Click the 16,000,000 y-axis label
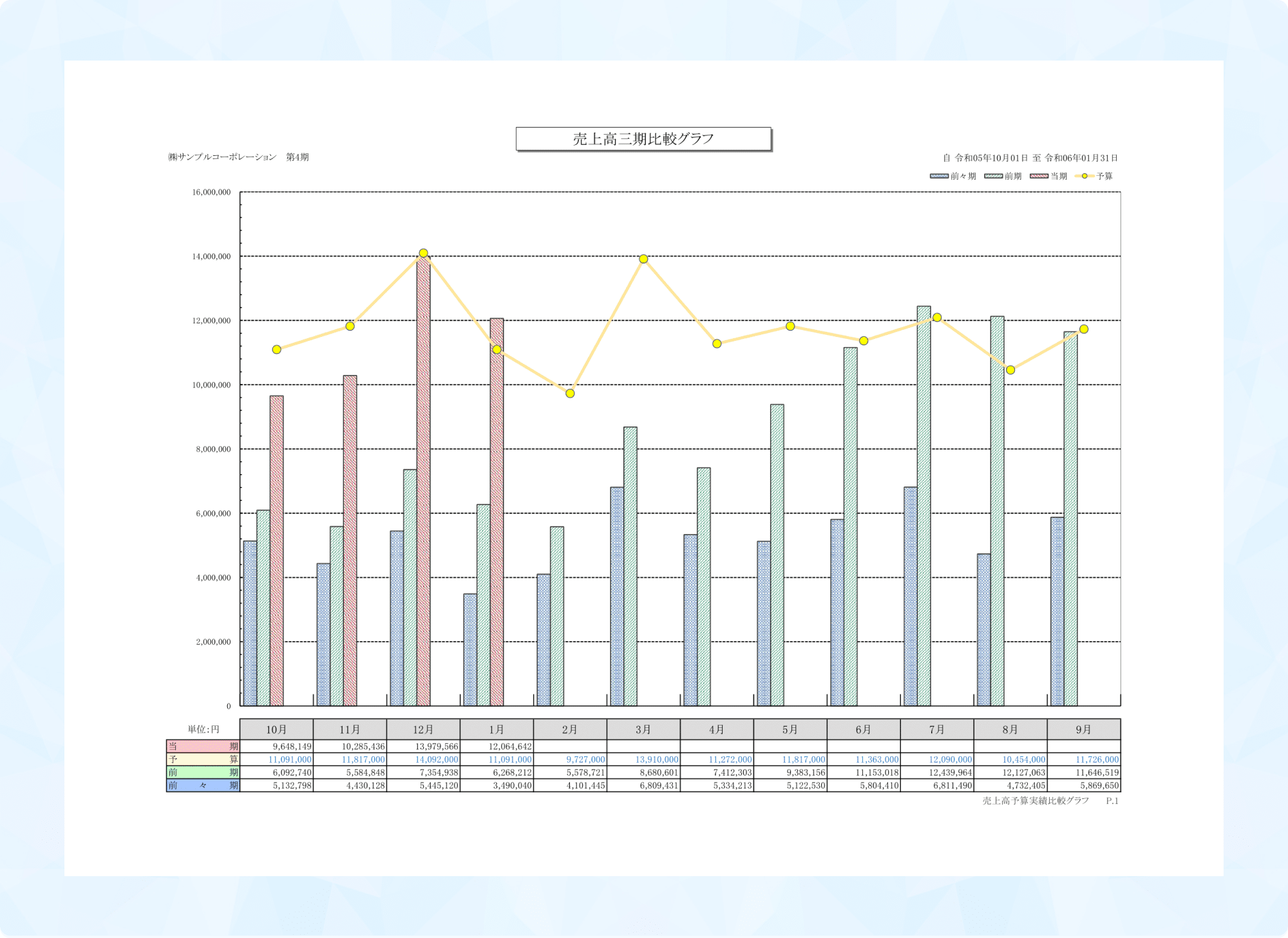 coord(211,192)
